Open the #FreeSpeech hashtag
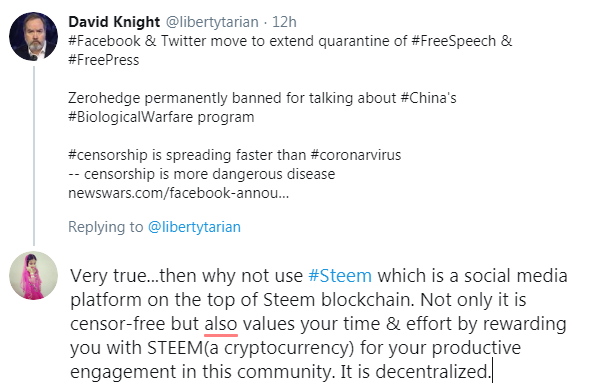 click(453, 41)
